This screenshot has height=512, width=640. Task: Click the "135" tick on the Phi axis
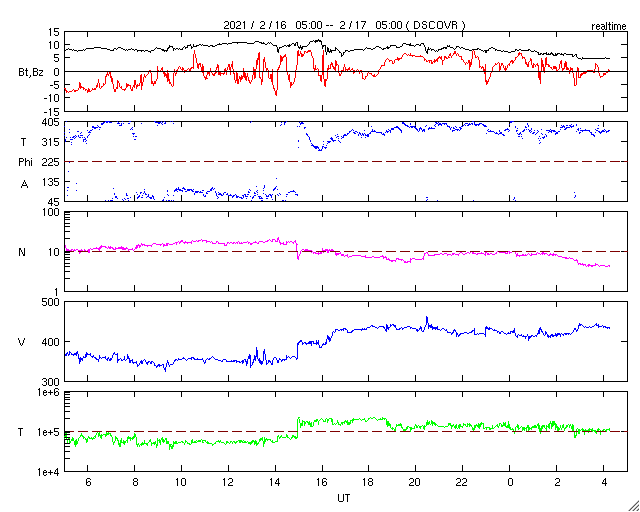51,182
